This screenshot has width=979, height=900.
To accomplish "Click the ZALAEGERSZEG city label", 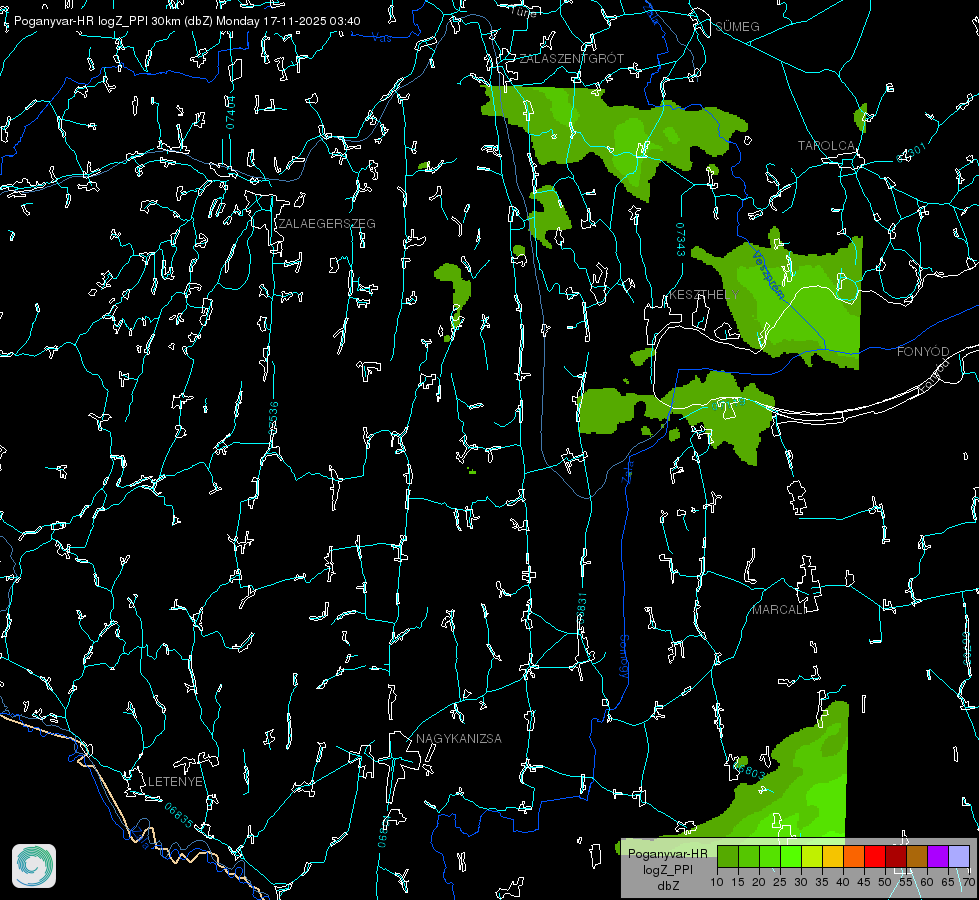I will coord(327,224).
